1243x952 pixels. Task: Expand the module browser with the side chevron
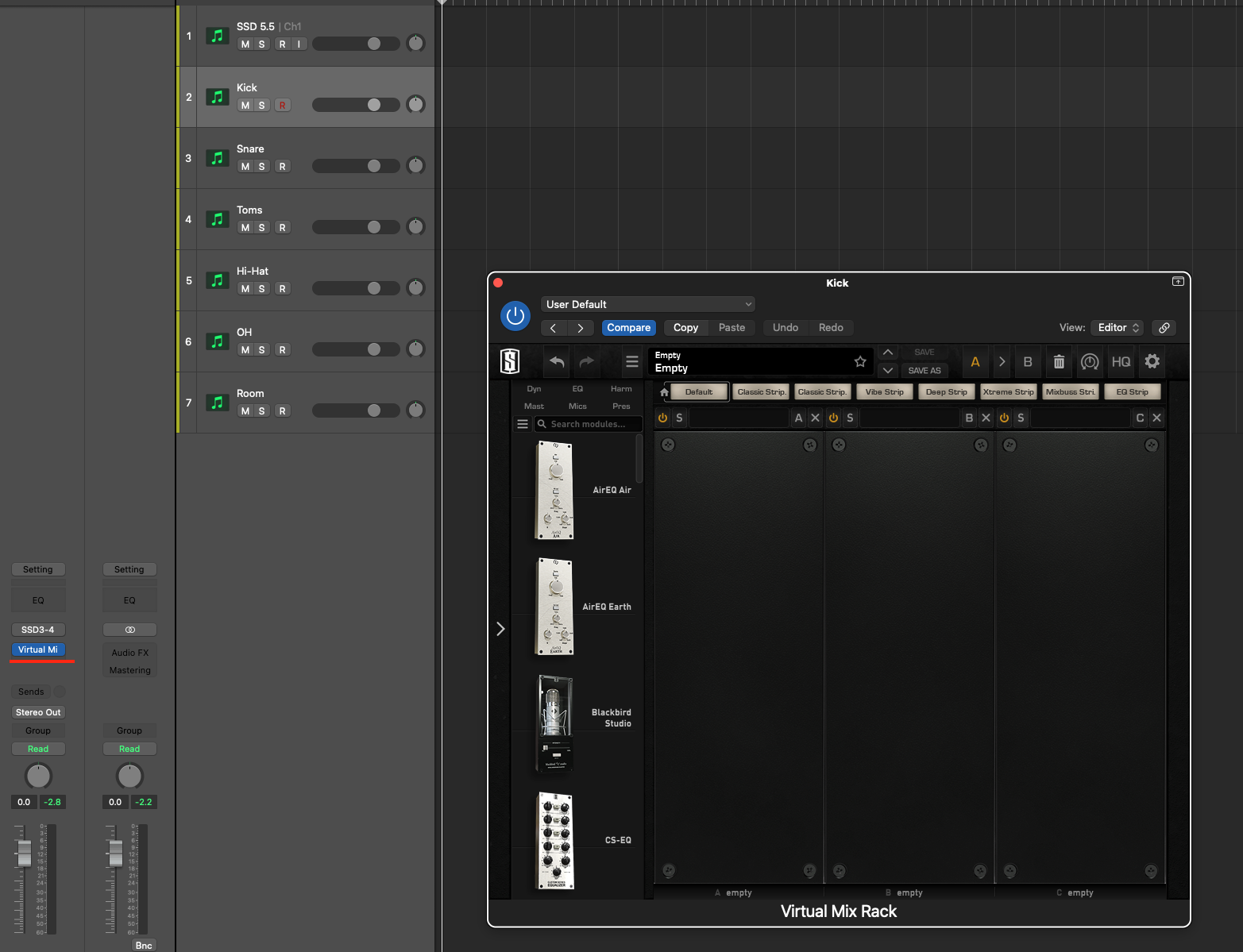[x=500, y=629]
